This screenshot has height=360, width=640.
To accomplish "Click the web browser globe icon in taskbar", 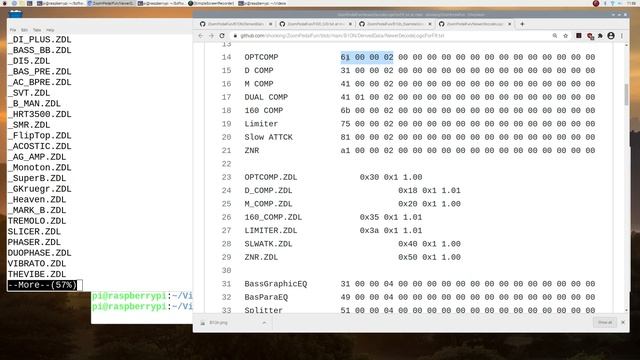I will pos(14,3).
